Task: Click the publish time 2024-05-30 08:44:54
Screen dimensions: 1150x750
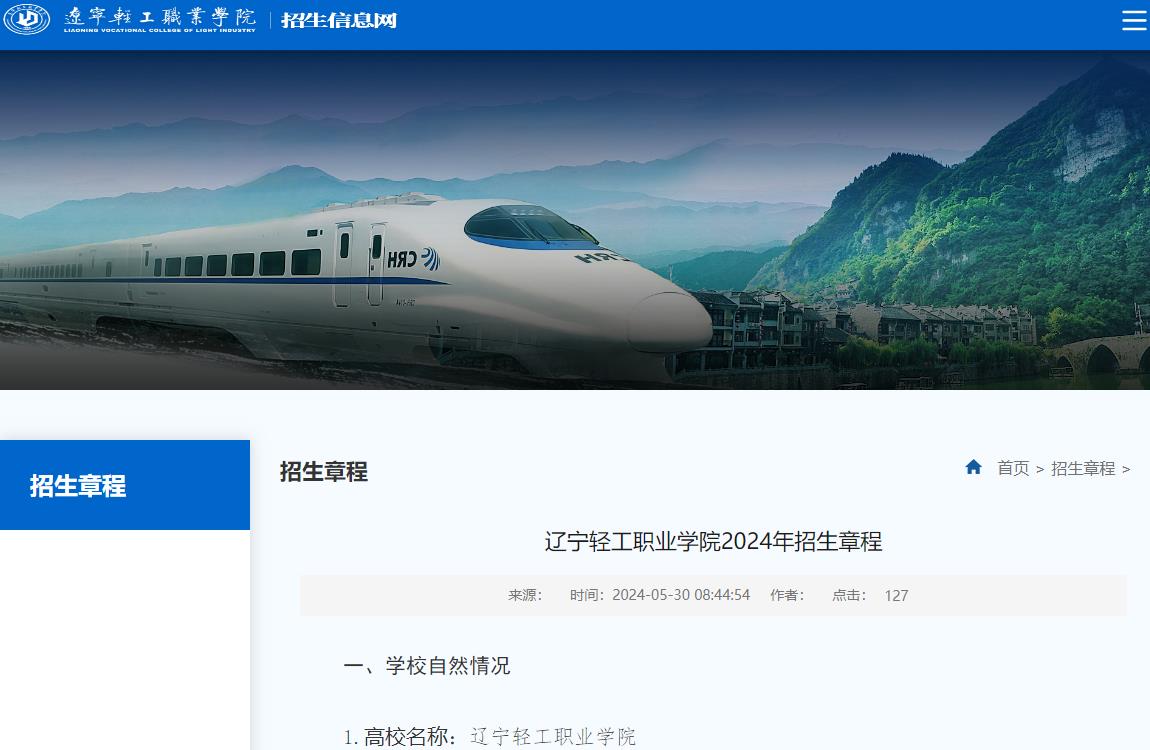Action: pyautogui.click(x=681, y=595)
